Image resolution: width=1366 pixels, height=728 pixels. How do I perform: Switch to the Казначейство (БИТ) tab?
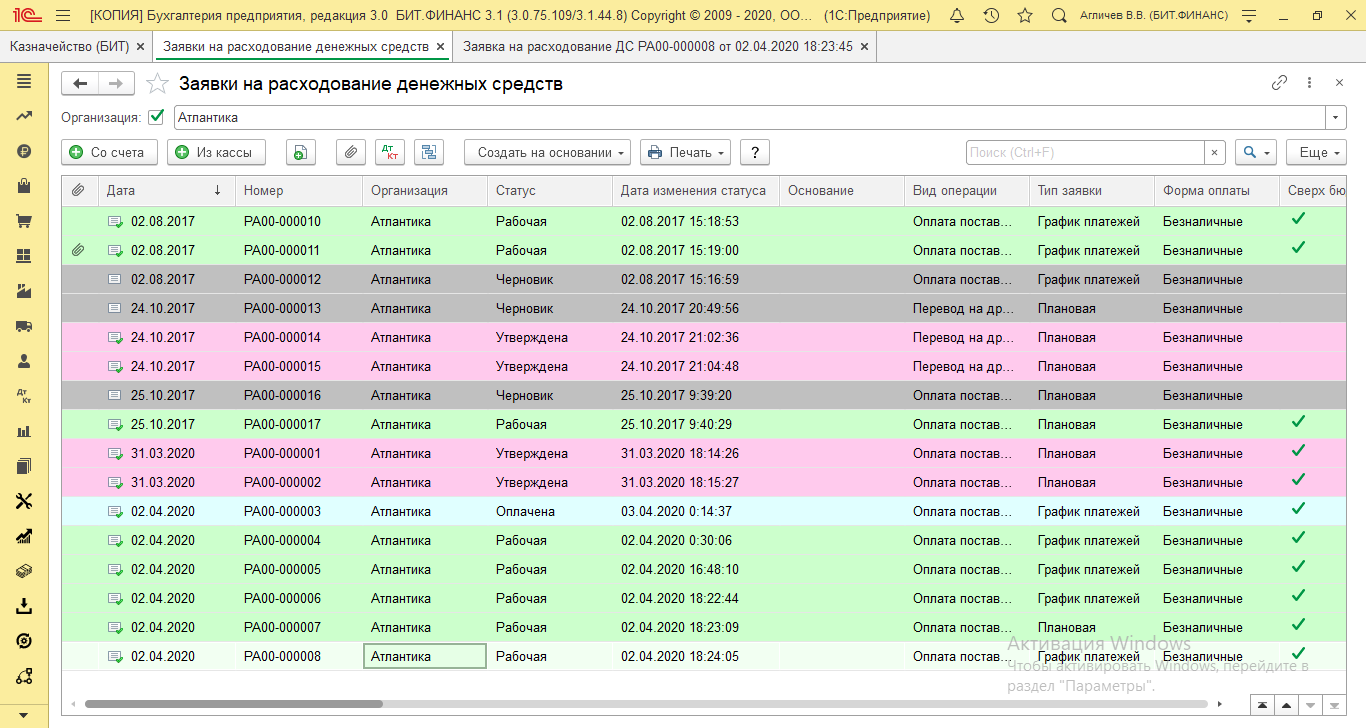pyautogui.click(x=70, y=47)
